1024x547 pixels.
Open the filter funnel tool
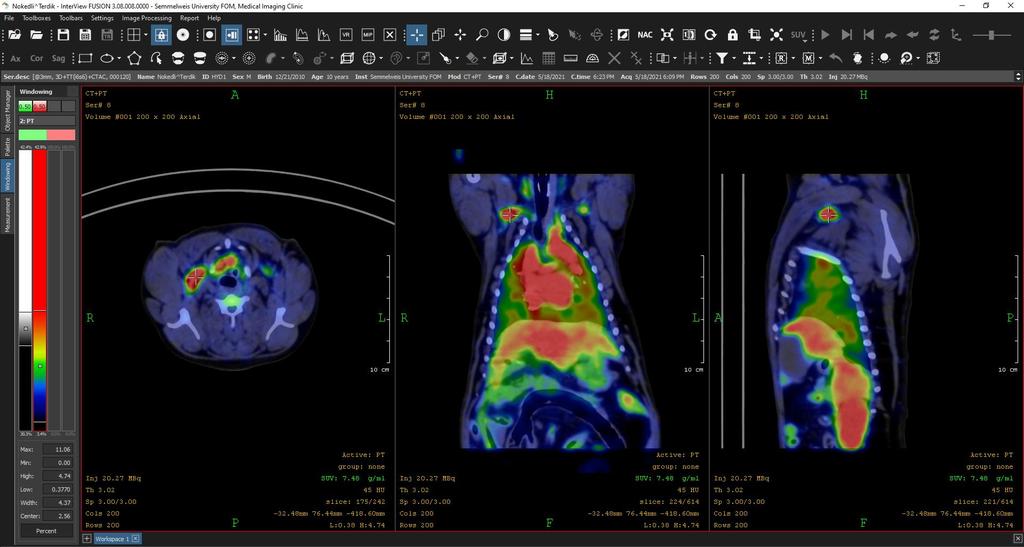coord(721,58)
